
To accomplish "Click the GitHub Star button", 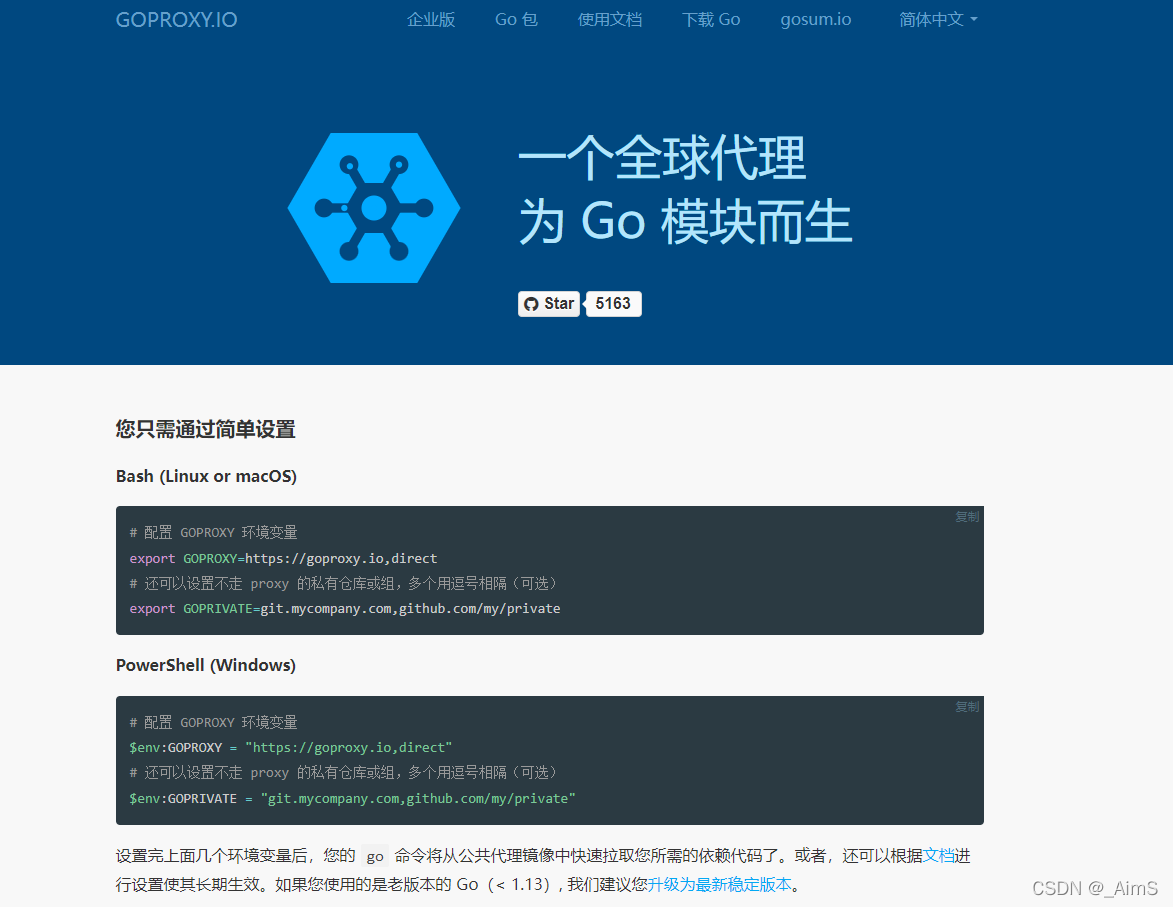I will (549, 304).
